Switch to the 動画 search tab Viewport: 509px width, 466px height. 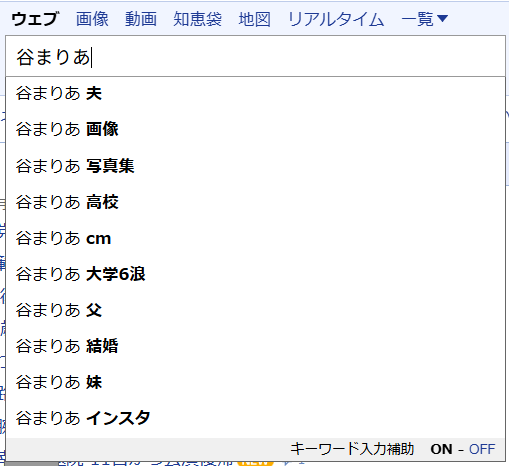click(x=141, y=19)
